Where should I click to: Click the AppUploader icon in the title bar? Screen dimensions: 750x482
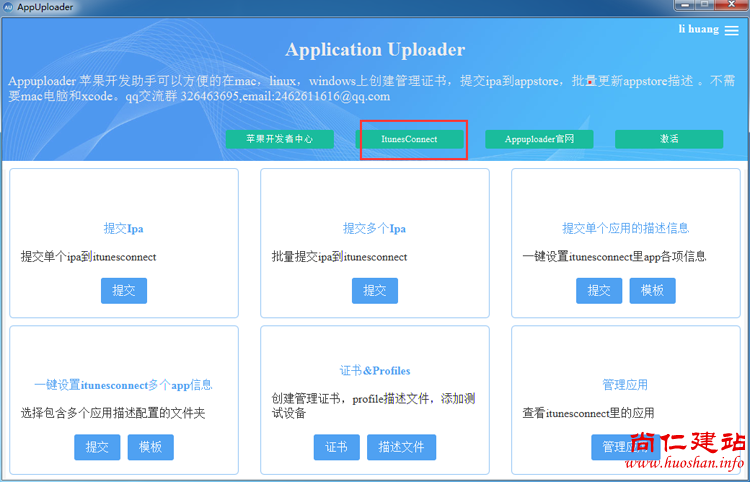tap(8, 7)
